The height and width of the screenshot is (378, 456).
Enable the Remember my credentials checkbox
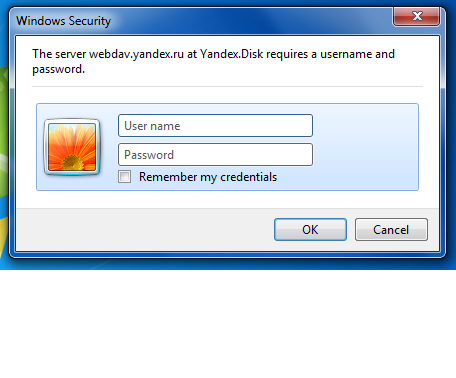124,177
